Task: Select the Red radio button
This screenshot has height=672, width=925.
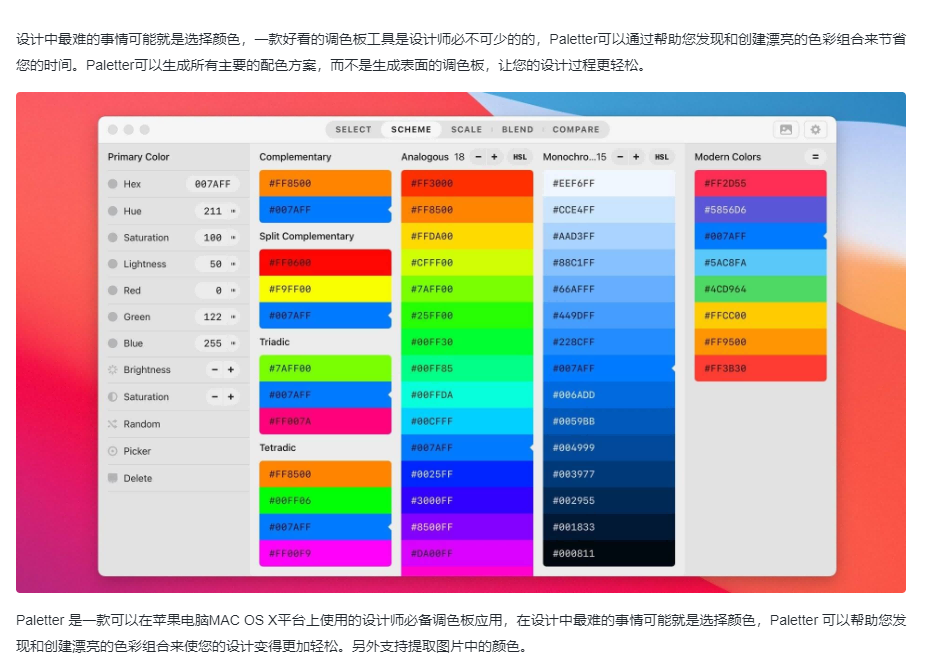Action: coord(113,291)
